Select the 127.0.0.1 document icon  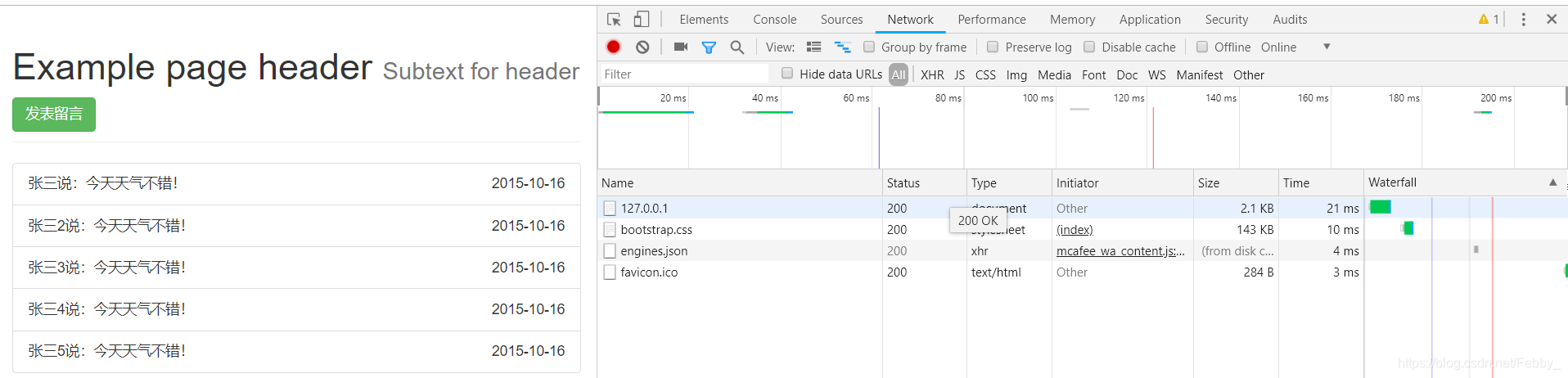coord(609,208)
